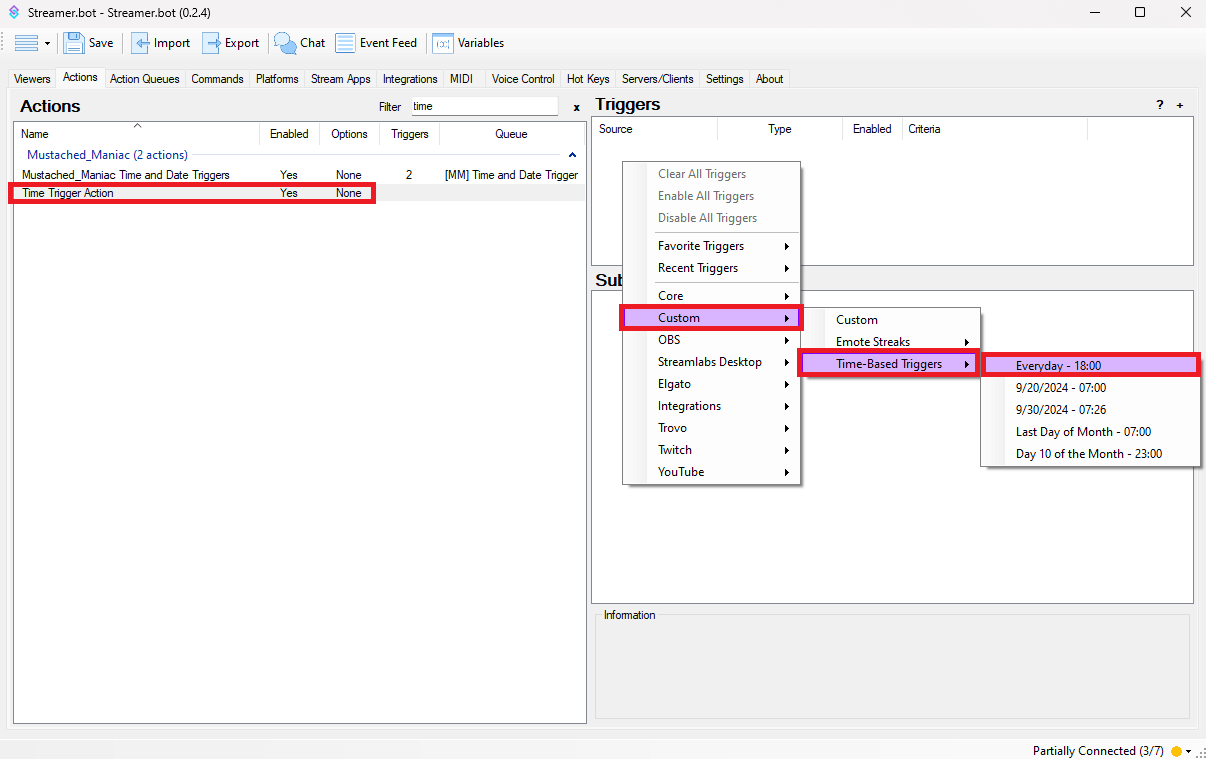The width and height of the screenshot is (1206, 759).
Task: Click the plus icon to add trigger
Action: [x=1180, y=105]
